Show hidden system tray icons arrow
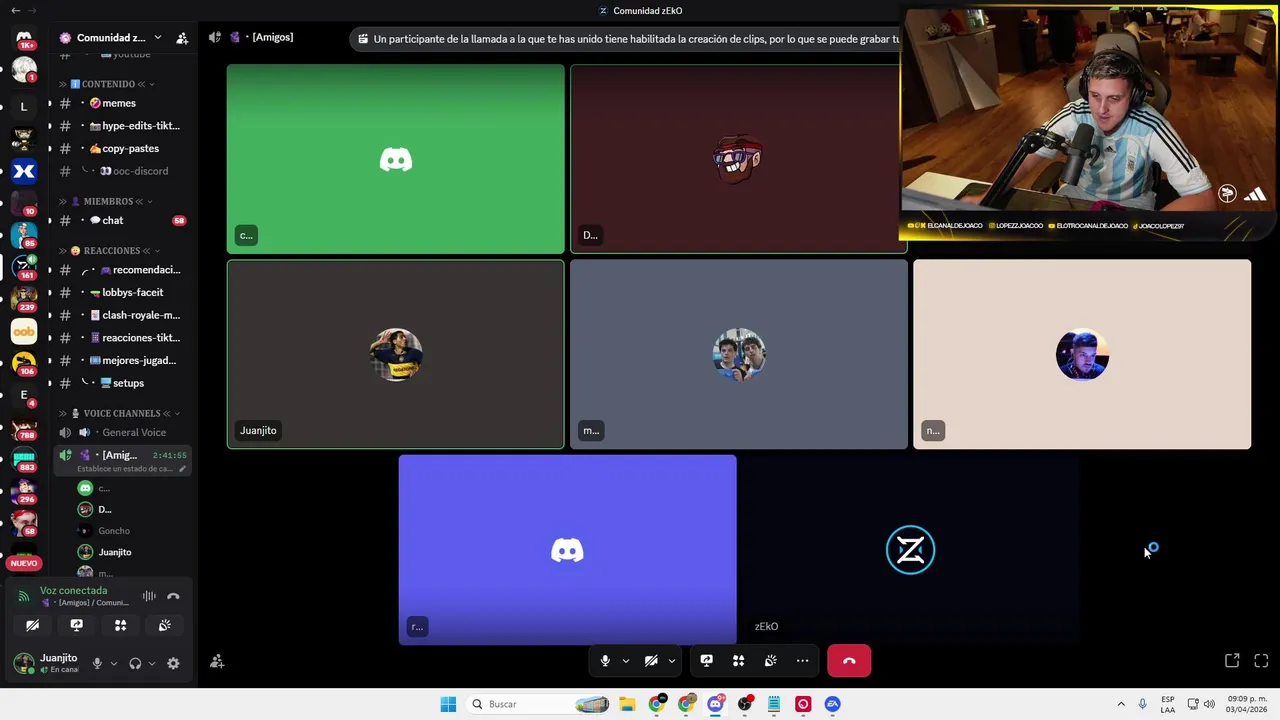1280x720 pixels. click(x=1121, y=704)
